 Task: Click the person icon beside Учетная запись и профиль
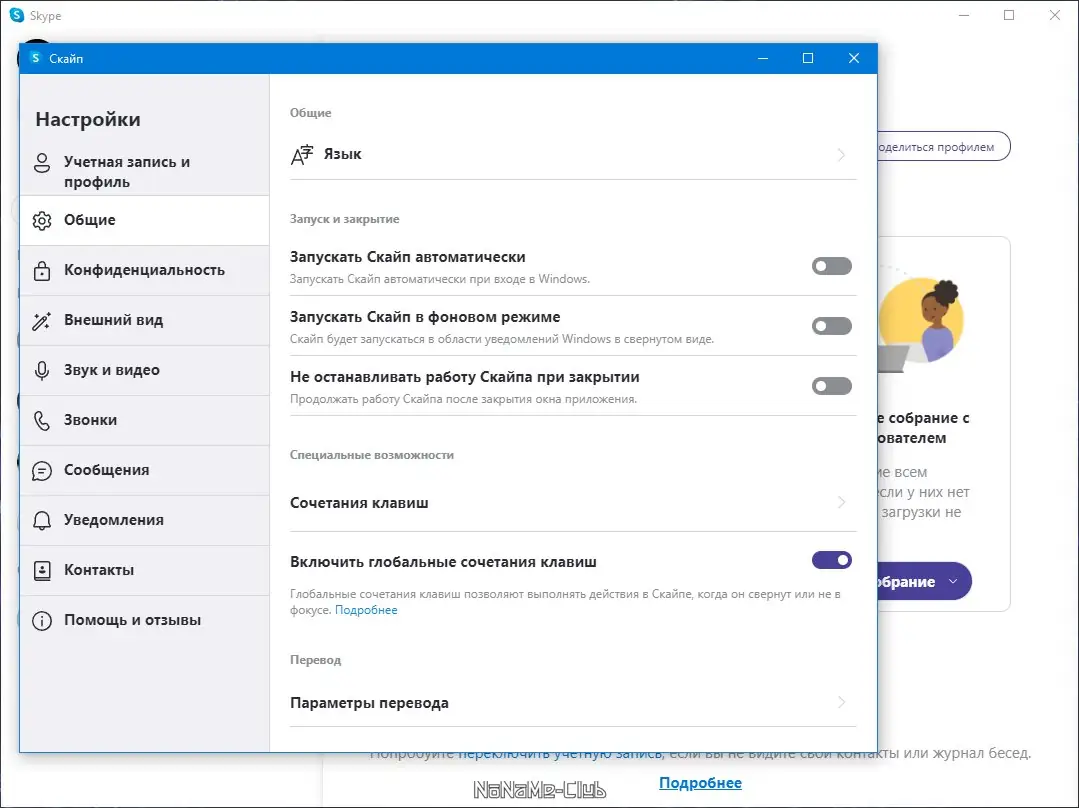pos(42,163)
